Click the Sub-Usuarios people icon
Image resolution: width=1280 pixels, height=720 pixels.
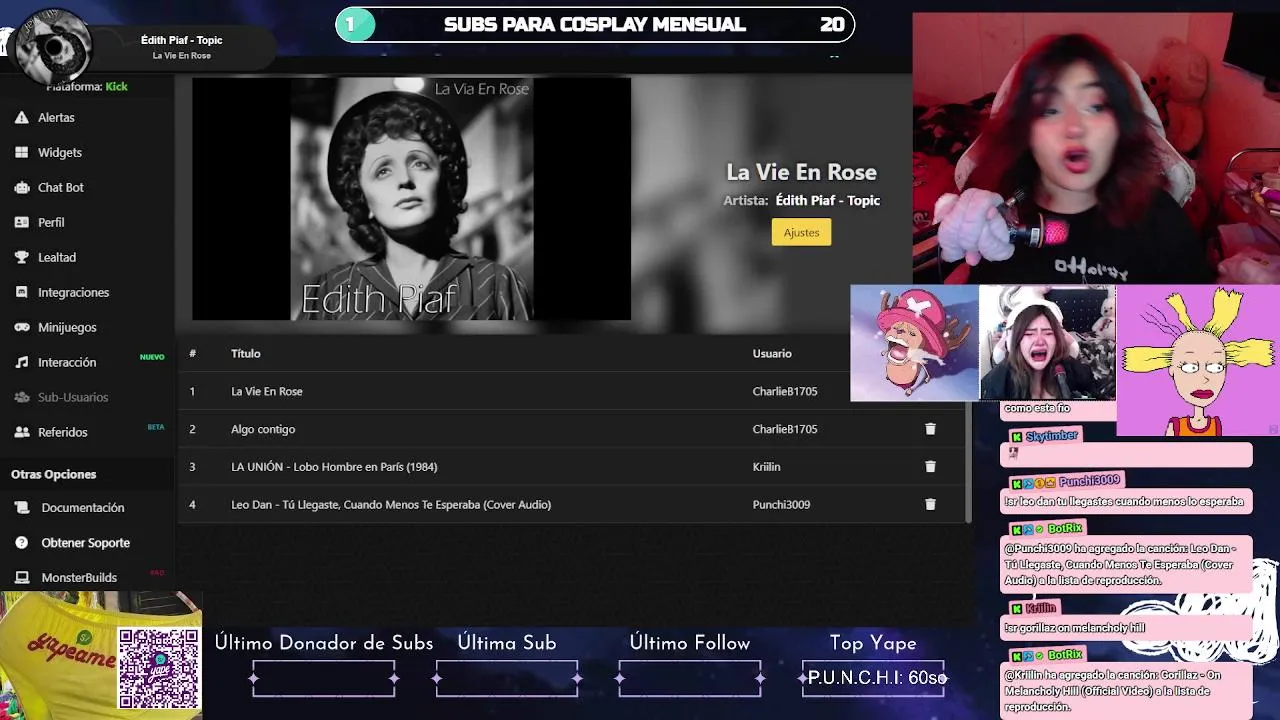point(21,397)
